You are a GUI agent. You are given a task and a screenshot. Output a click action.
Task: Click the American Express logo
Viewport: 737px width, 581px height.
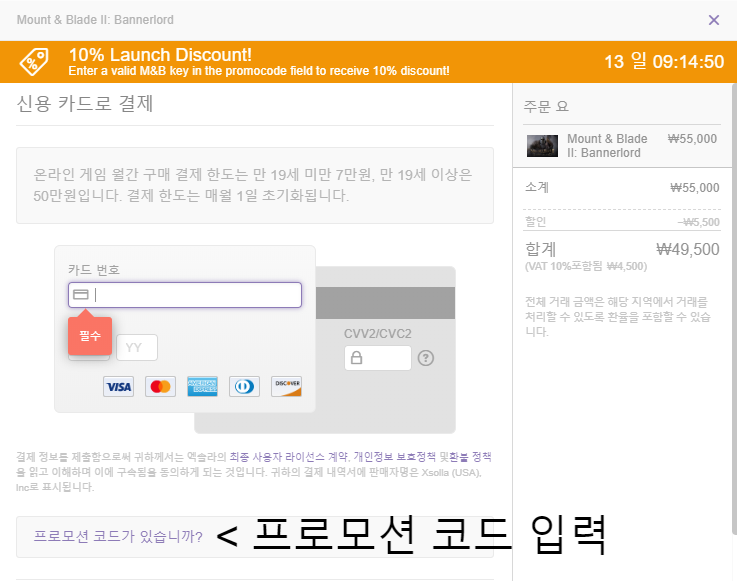pyautogui.click(x=202, y=386)
